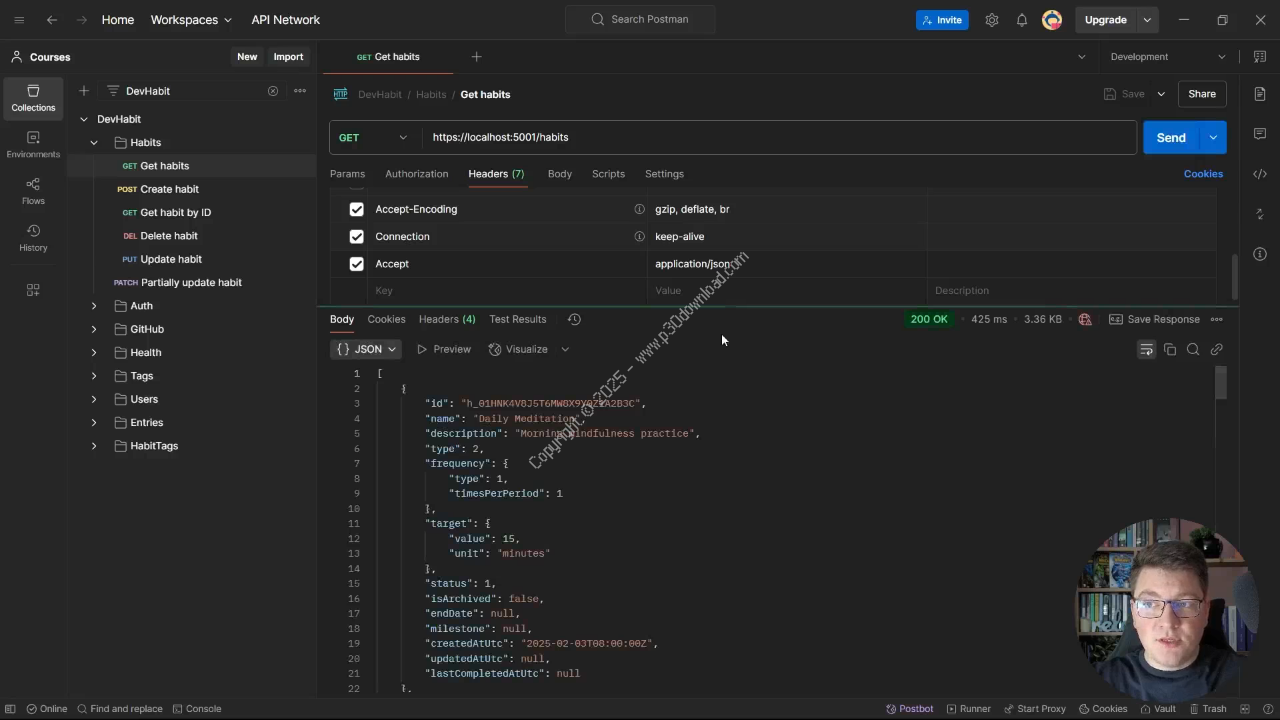Viewport: 1280px width, 720px height.
Task: Open the History sidebar panel
Action: pyautogui.click(x=33, y=238)
